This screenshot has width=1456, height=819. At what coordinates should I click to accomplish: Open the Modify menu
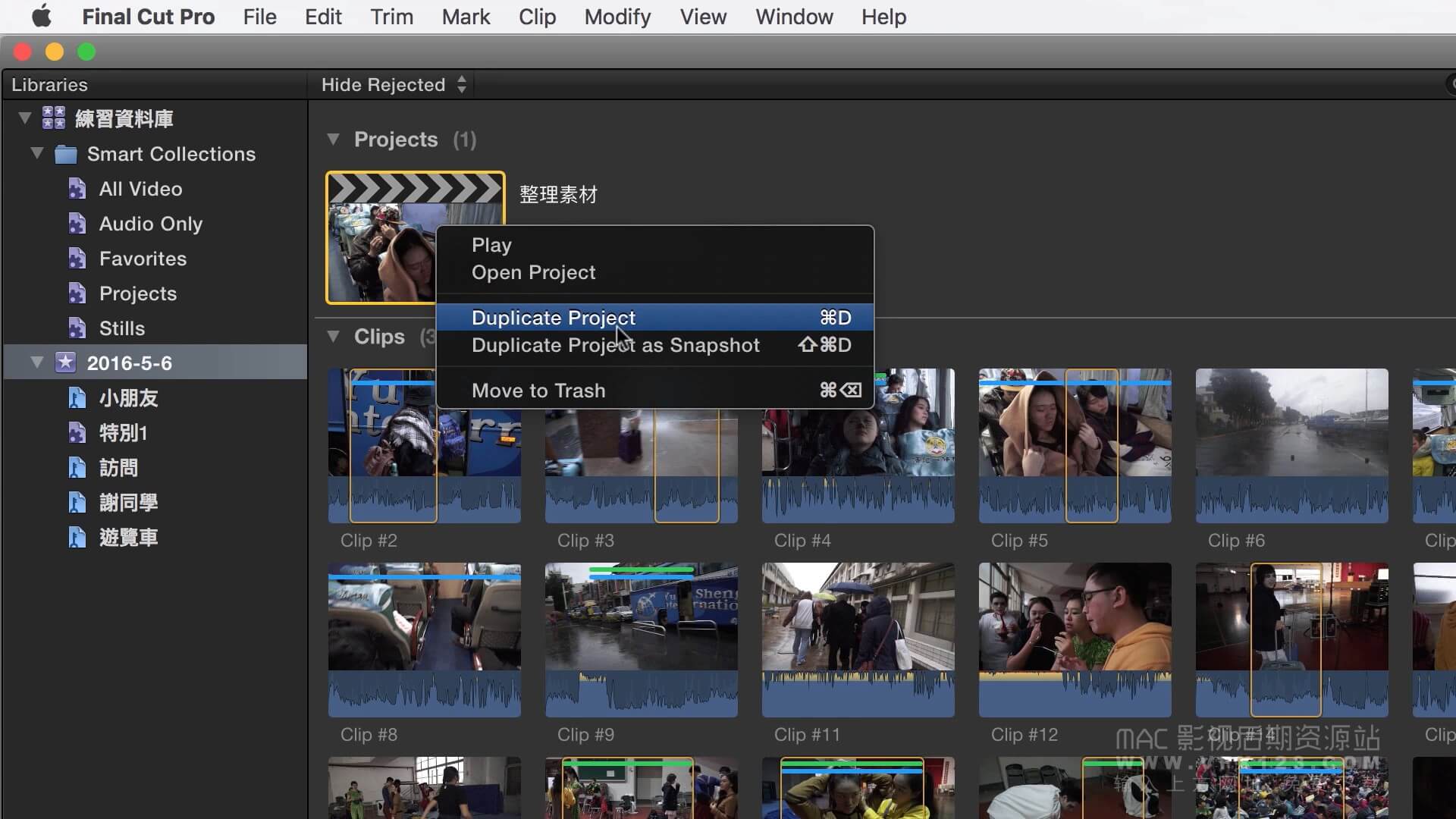617,17
